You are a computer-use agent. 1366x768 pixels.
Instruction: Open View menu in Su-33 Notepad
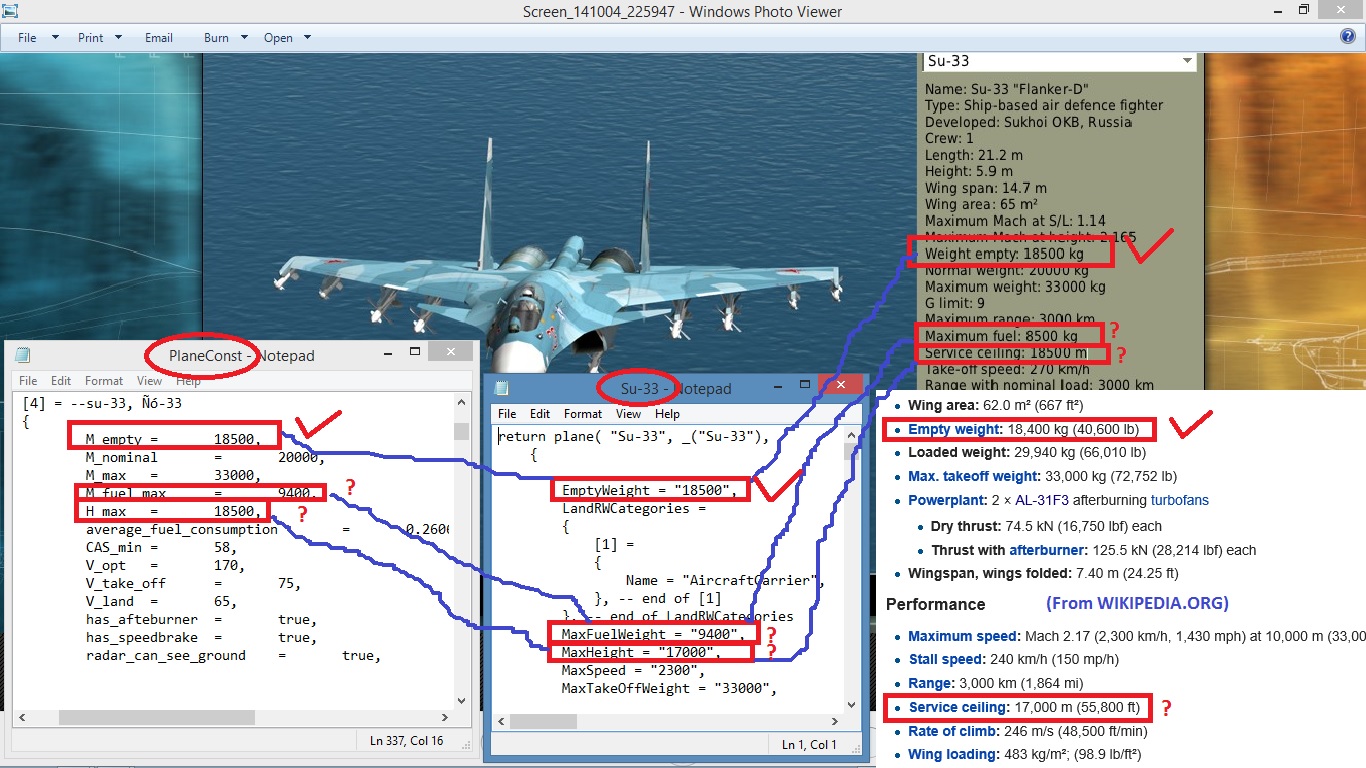[629, 413]
